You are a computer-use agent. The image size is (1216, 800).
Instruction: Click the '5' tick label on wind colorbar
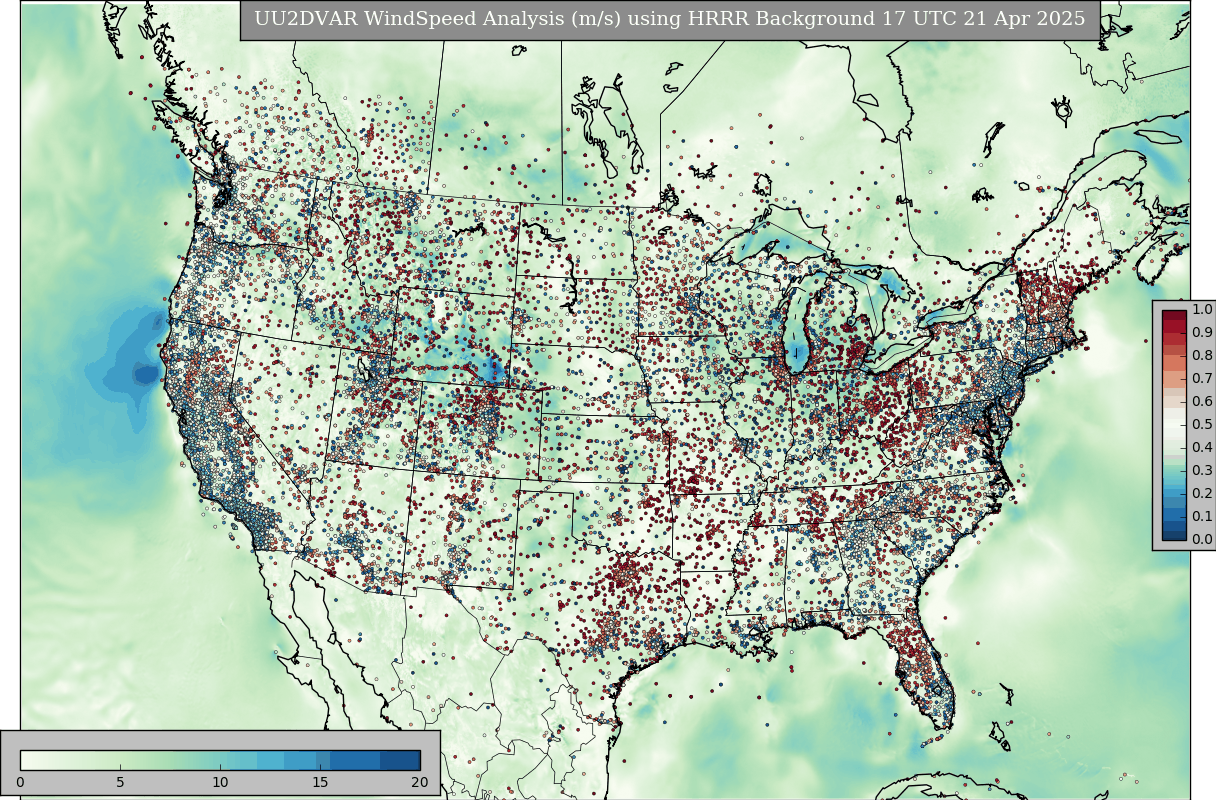point(120,782)
